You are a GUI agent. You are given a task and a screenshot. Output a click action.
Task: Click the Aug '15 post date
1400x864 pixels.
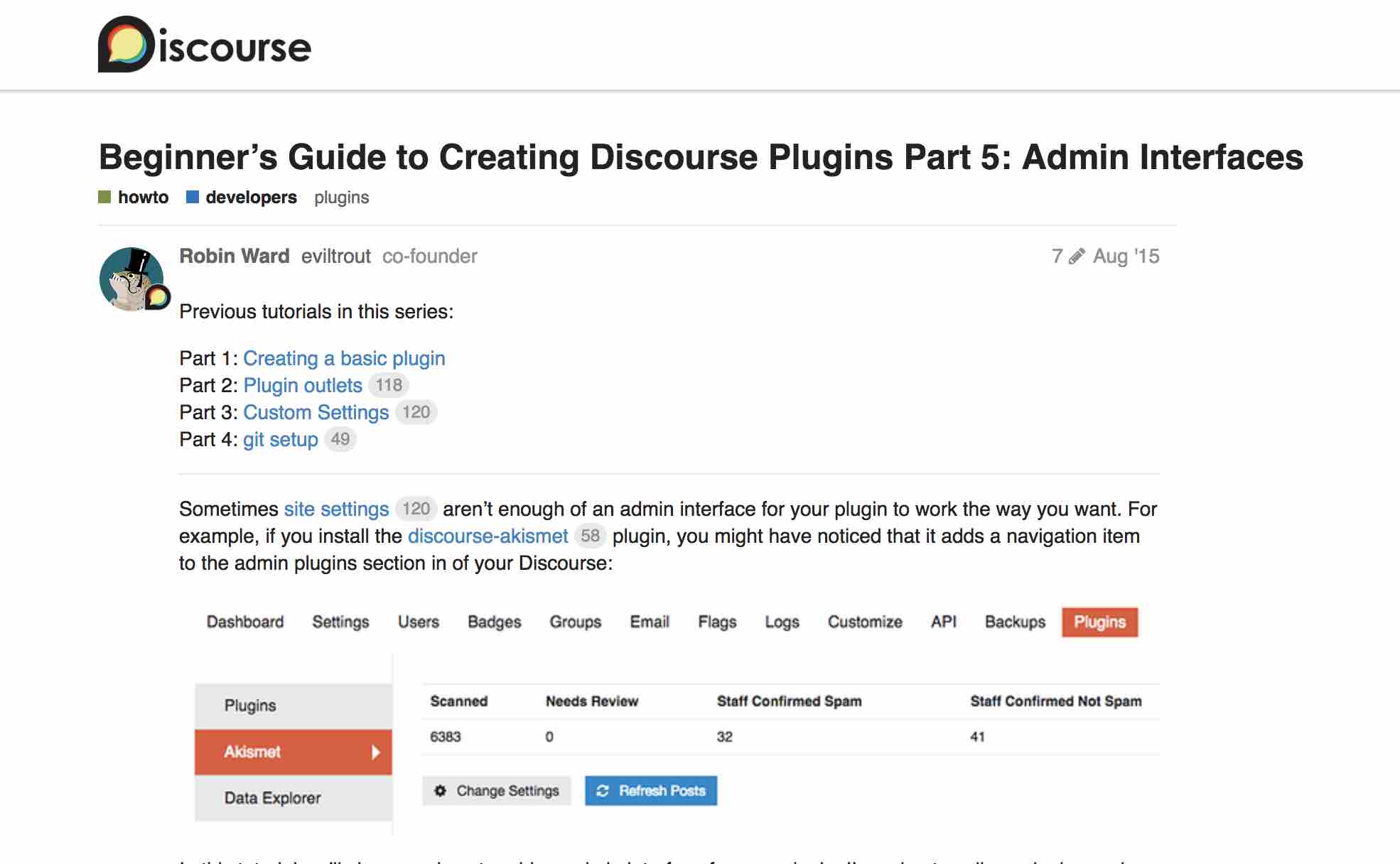coord(1126,256)
